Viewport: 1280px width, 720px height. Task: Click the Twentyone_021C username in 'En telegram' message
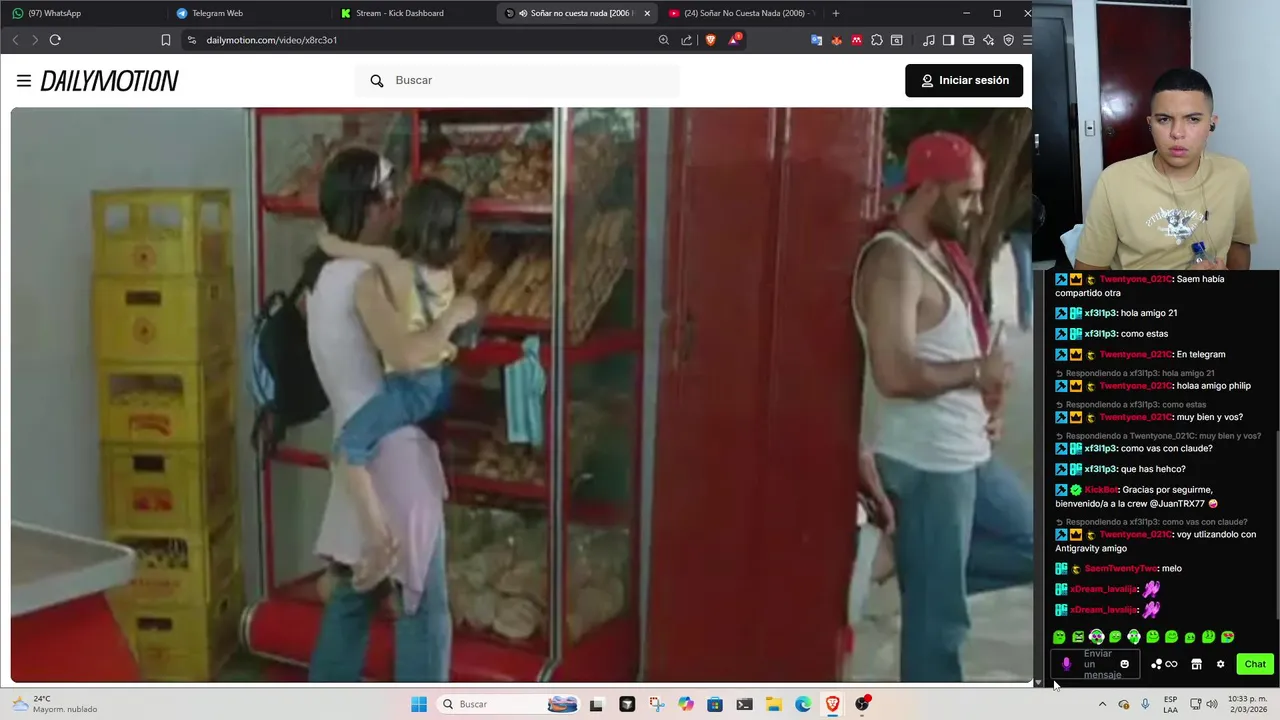1135,354
